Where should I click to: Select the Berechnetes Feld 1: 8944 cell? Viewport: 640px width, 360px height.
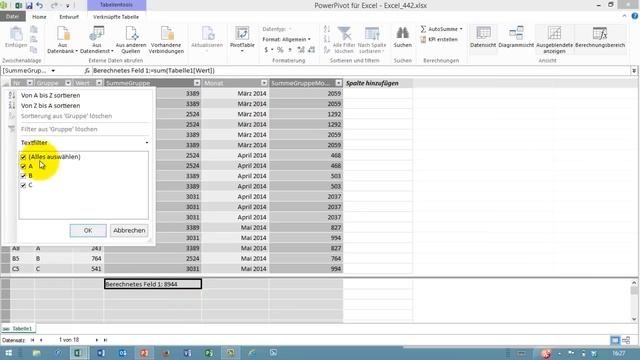153,284
